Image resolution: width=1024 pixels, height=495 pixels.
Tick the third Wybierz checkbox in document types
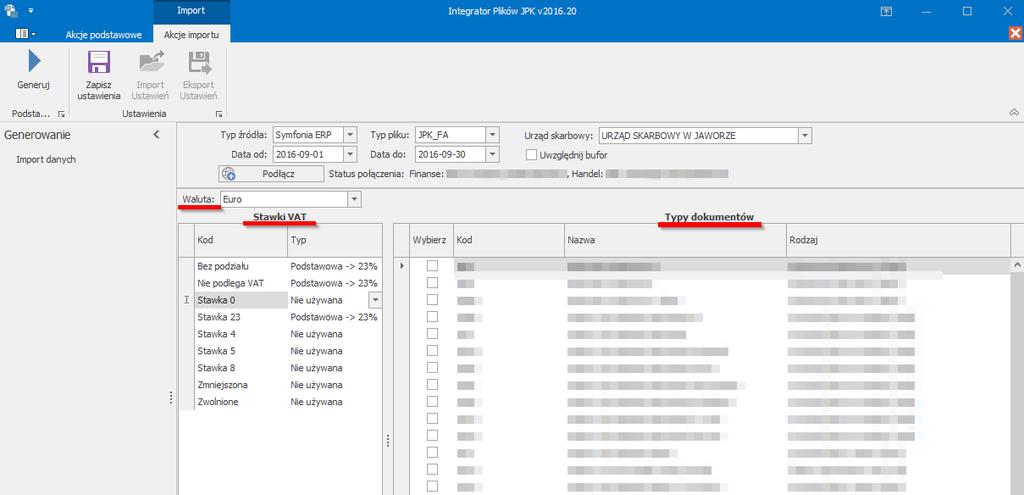[432, 300]
